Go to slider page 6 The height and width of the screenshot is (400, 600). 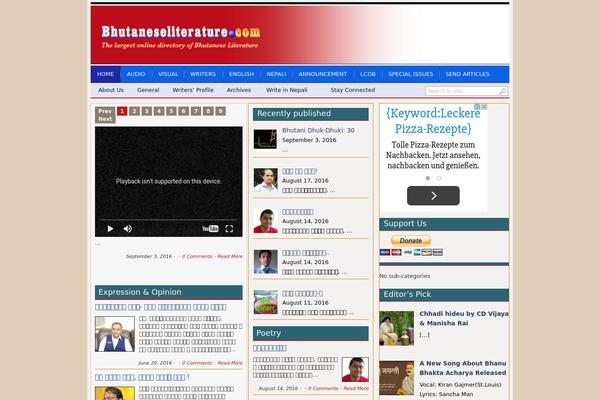[183, 111]
